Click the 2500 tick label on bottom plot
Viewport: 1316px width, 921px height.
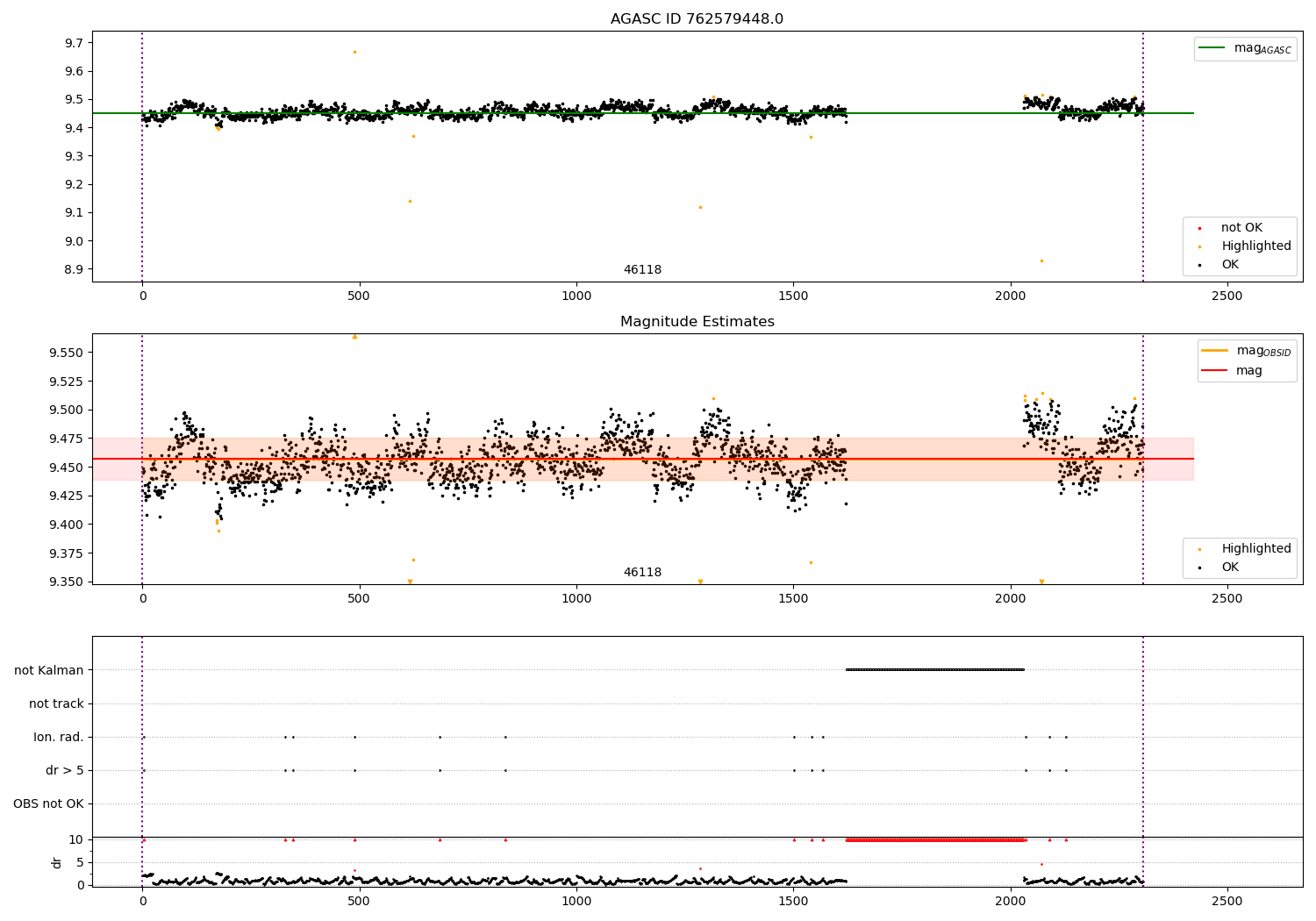tap(1227, 902)
